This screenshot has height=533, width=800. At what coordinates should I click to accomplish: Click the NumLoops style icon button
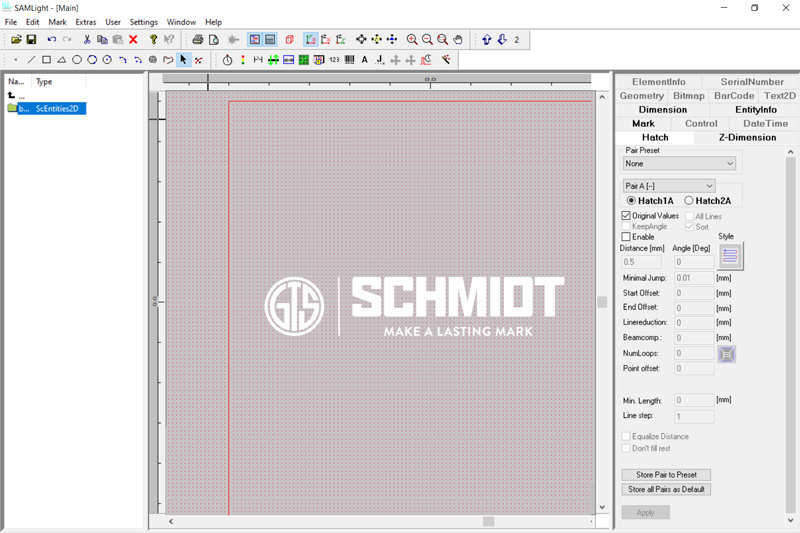tap(727, 354)
